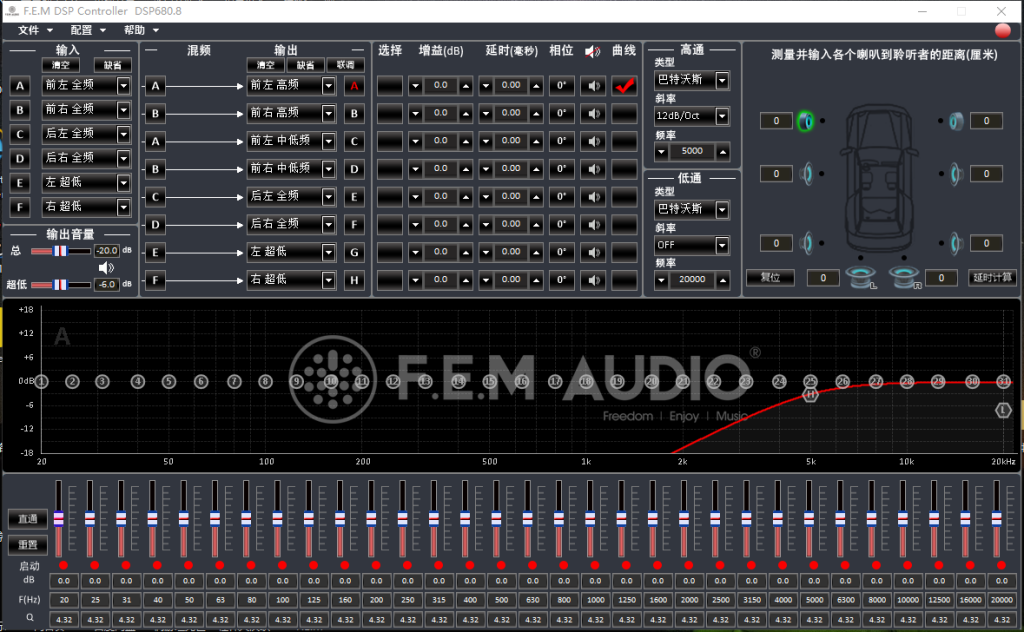This screenshot has width=1024, height=632.
Task: Mute output channel F (后右全频)
Action: pyautogui.click(x=593, y=225)
